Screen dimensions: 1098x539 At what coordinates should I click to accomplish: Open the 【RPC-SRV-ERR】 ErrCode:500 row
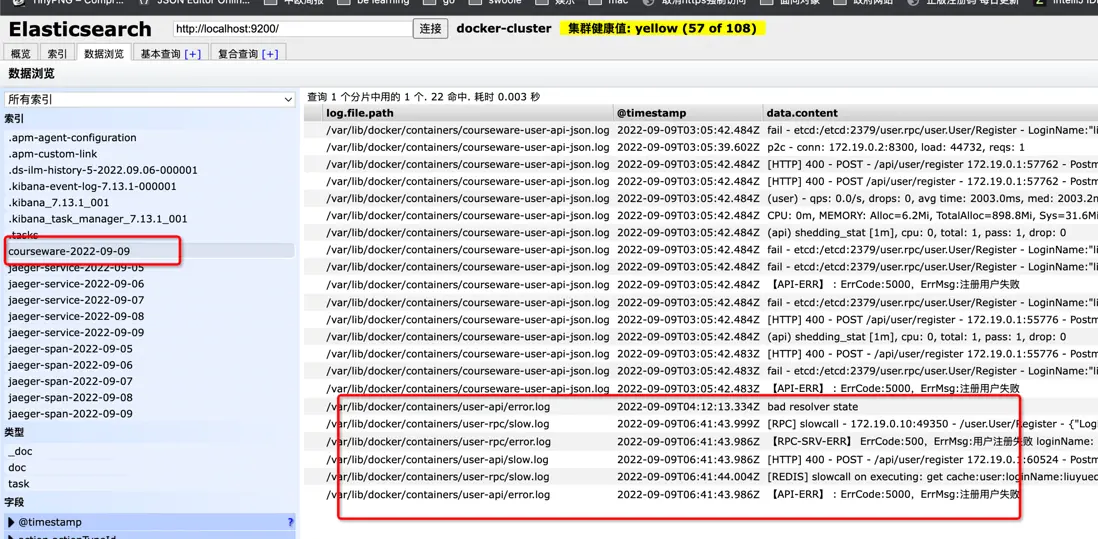pyautogui.click(x=700, y=442)
